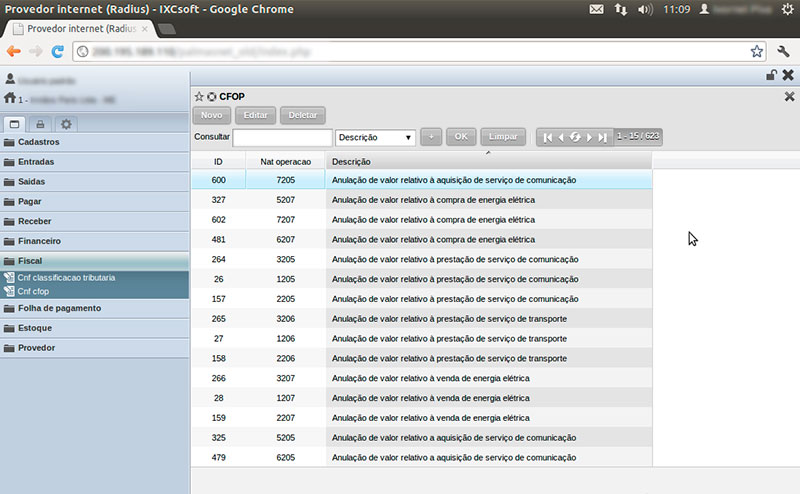Favorite the CFOP screen with star icon

point(199,96)
